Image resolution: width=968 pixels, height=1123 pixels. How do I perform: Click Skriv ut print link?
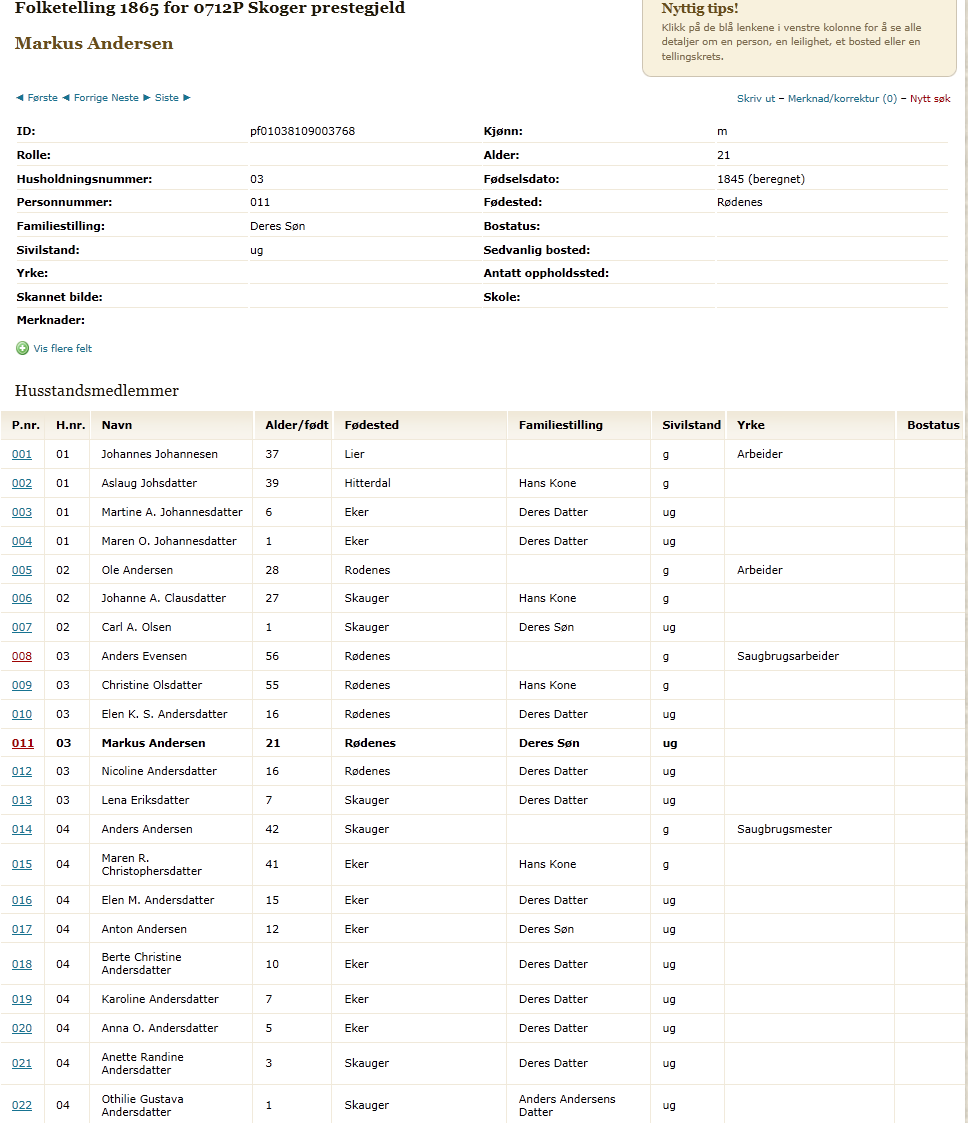756,99
